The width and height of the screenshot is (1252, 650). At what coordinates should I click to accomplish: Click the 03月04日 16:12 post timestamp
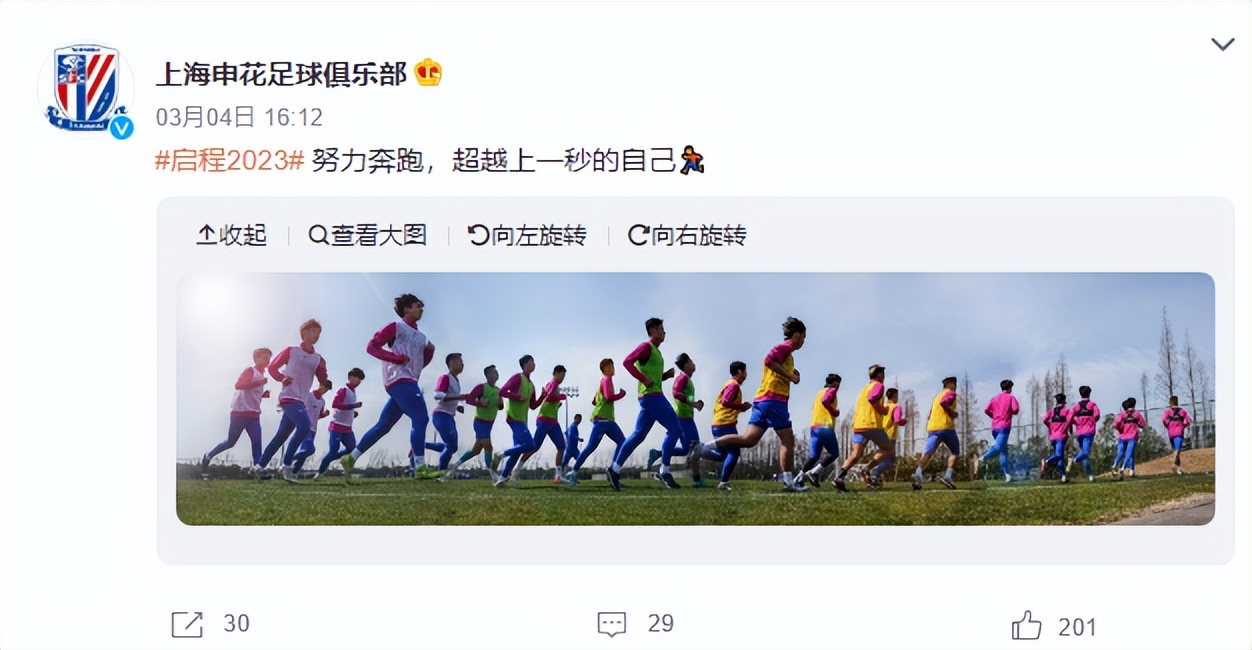(239, 118)
